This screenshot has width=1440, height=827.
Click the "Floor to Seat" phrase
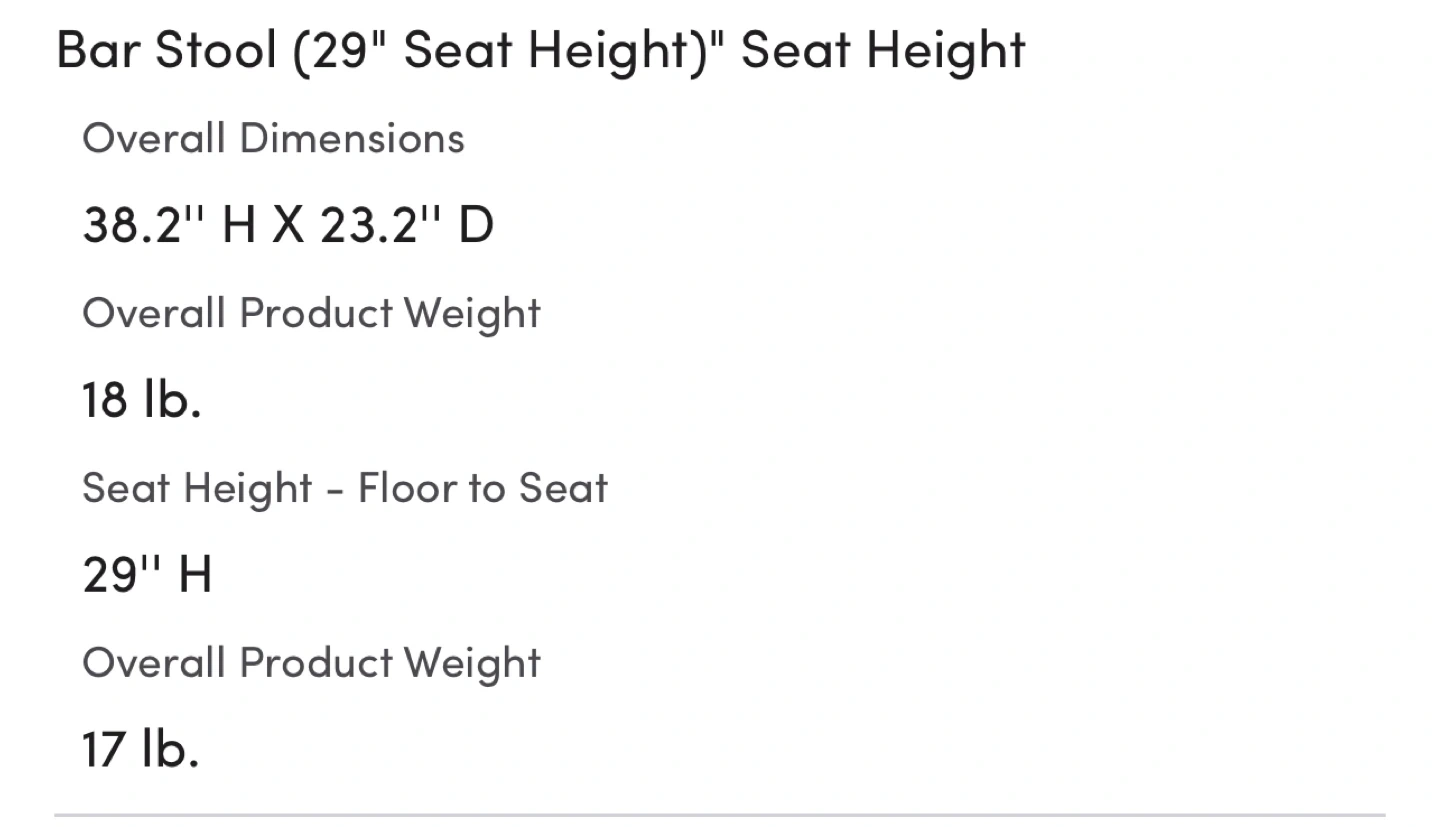483,488
